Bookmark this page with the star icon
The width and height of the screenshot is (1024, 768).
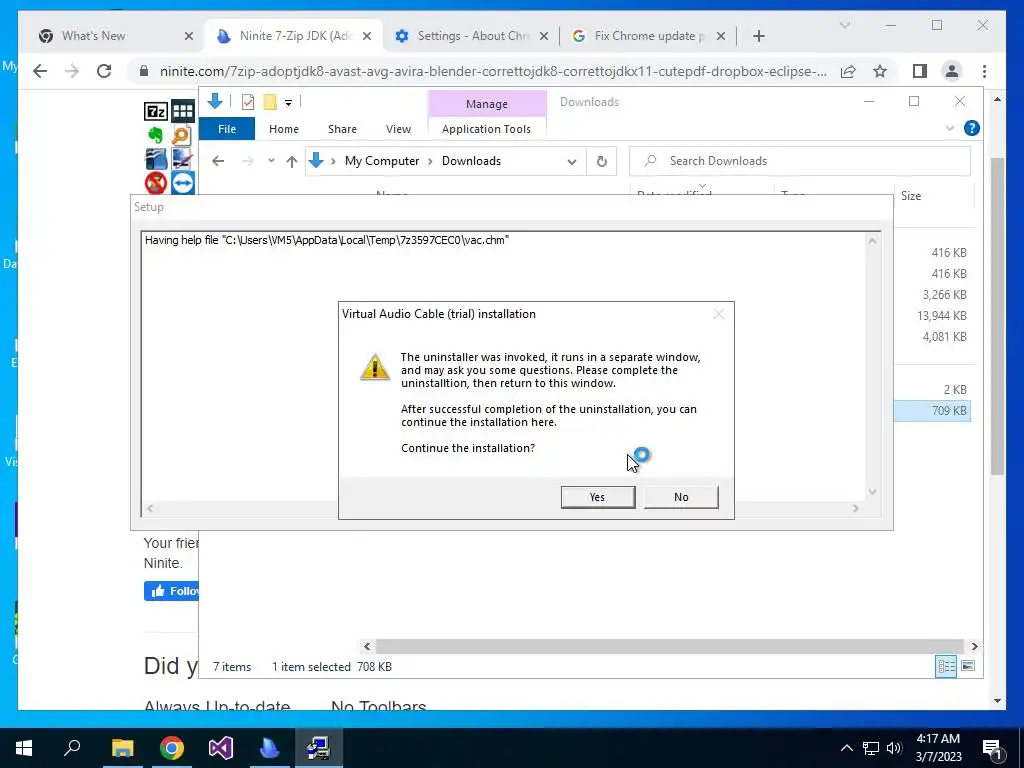(880, 71)
